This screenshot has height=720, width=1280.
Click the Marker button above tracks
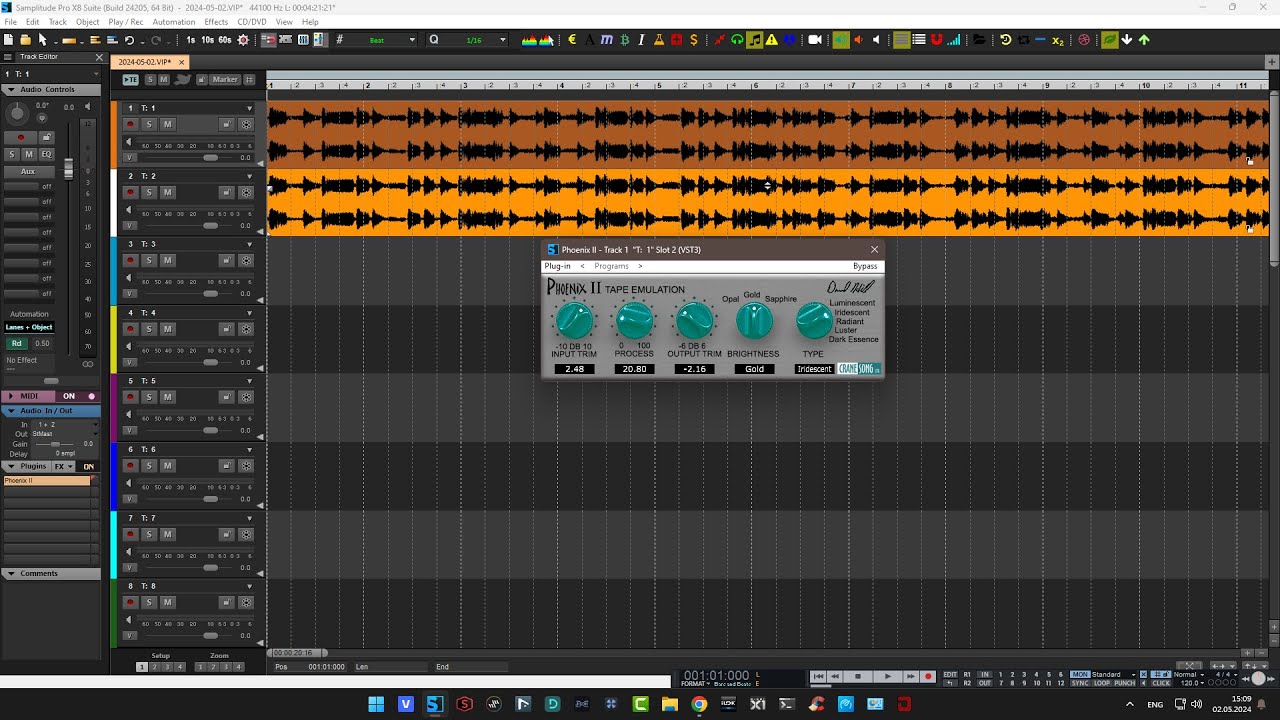[x=225, y=79]
